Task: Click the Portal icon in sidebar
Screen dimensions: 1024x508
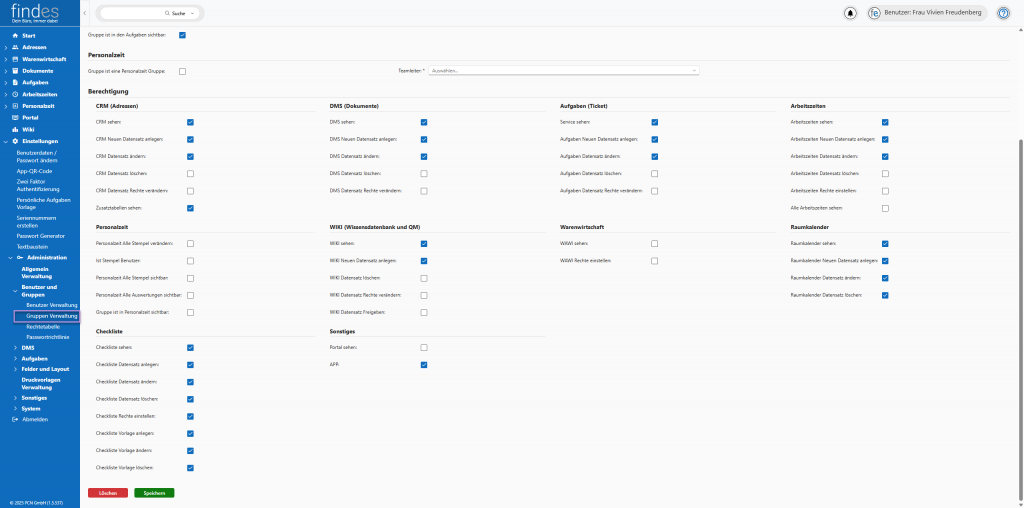Action: click(x=15, y=117)
